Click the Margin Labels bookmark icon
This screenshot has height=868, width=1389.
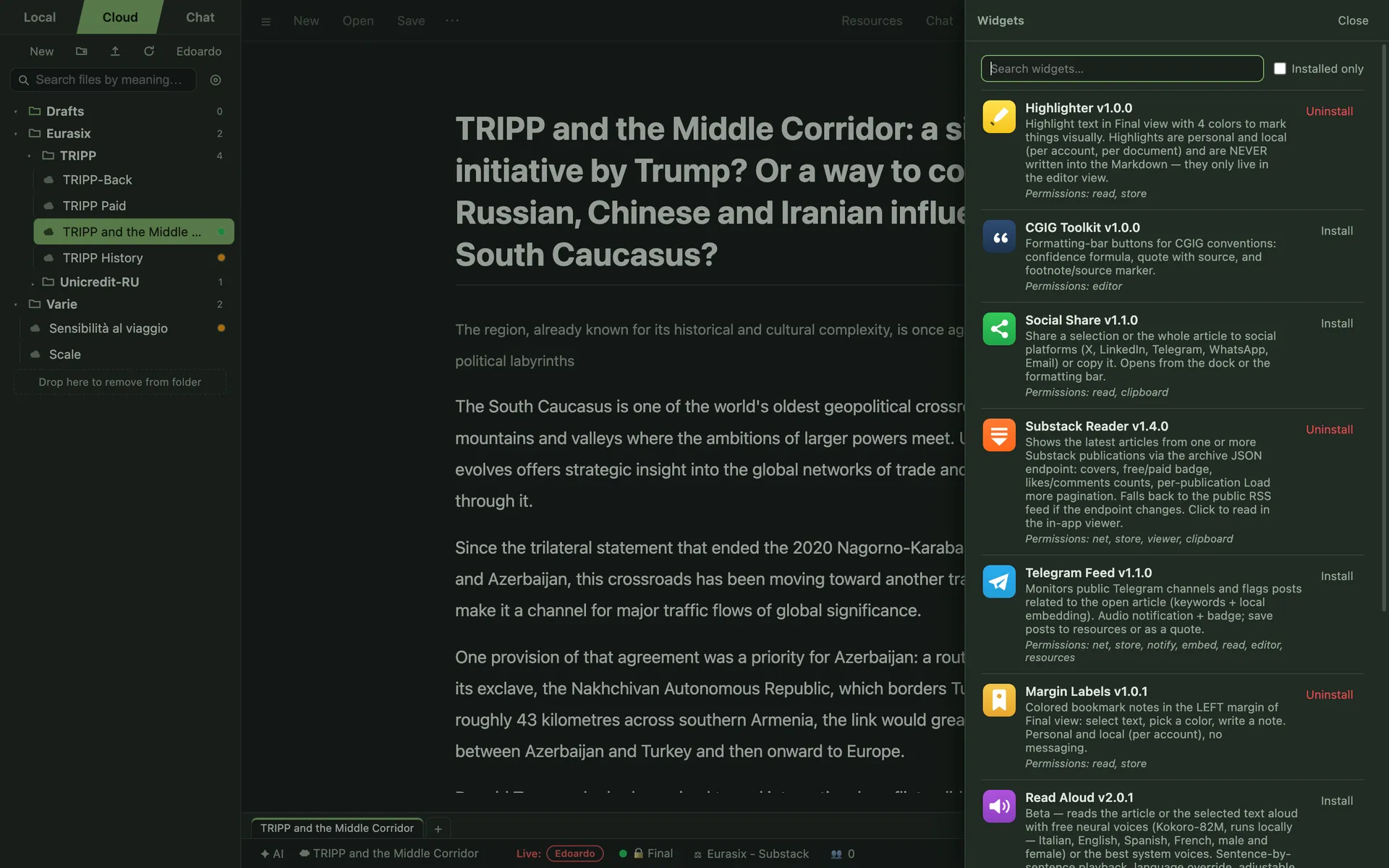(999, 699)
